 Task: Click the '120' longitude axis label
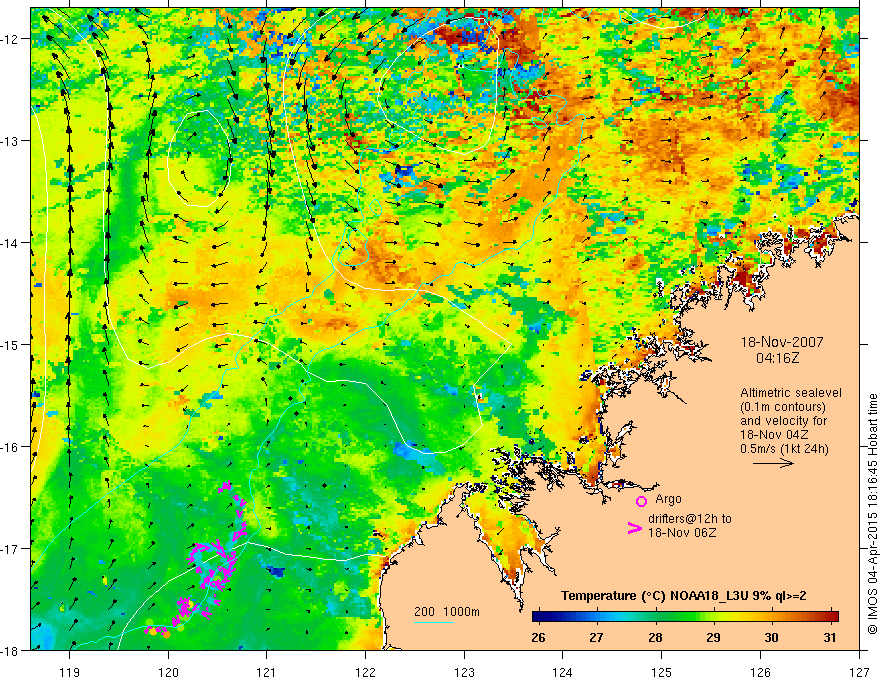click(168, 672)
